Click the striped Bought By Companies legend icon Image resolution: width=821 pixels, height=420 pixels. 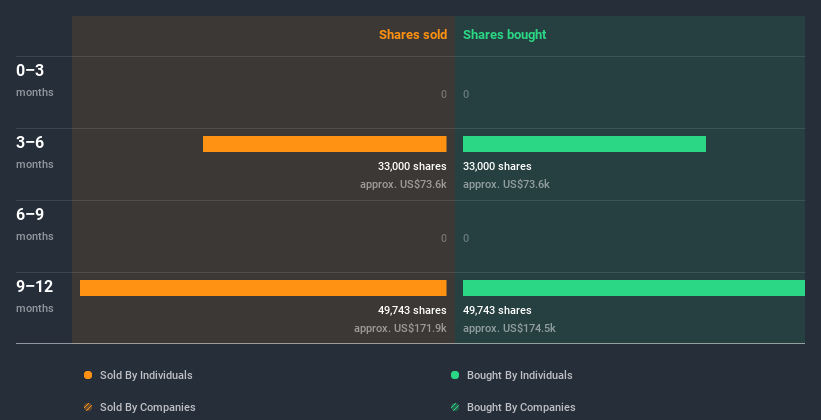(x=455, y=407)
